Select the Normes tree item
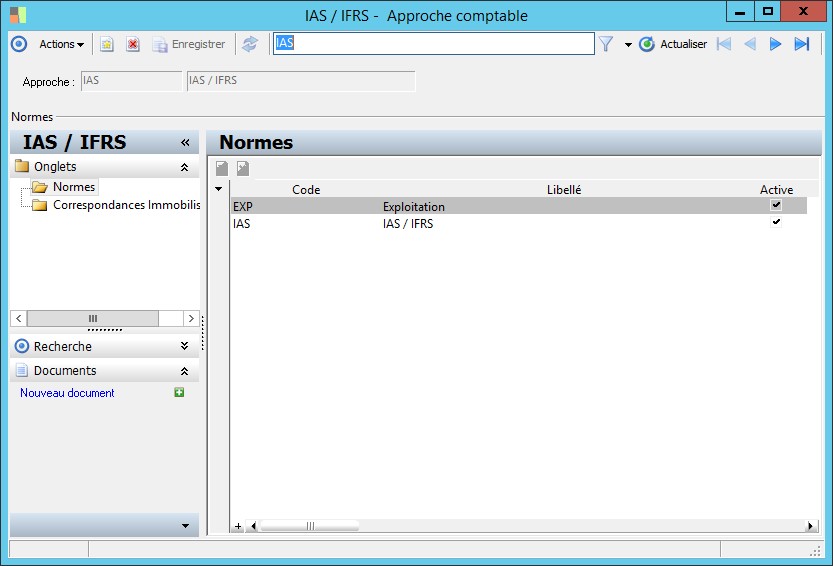The width and height of the screenshot is (833, 566). (74, 187)
